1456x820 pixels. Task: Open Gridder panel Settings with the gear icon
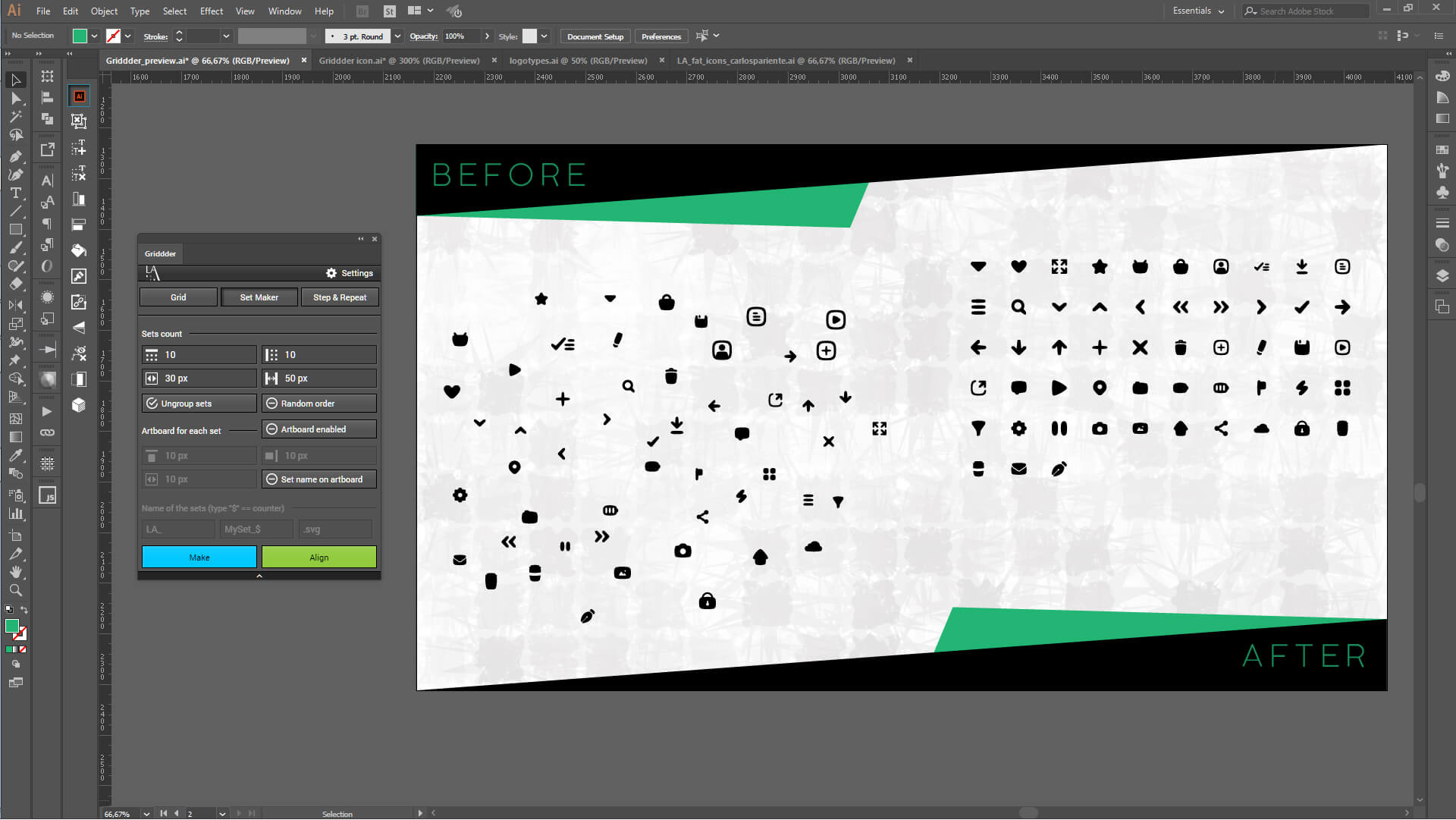[x=331, y=273]
